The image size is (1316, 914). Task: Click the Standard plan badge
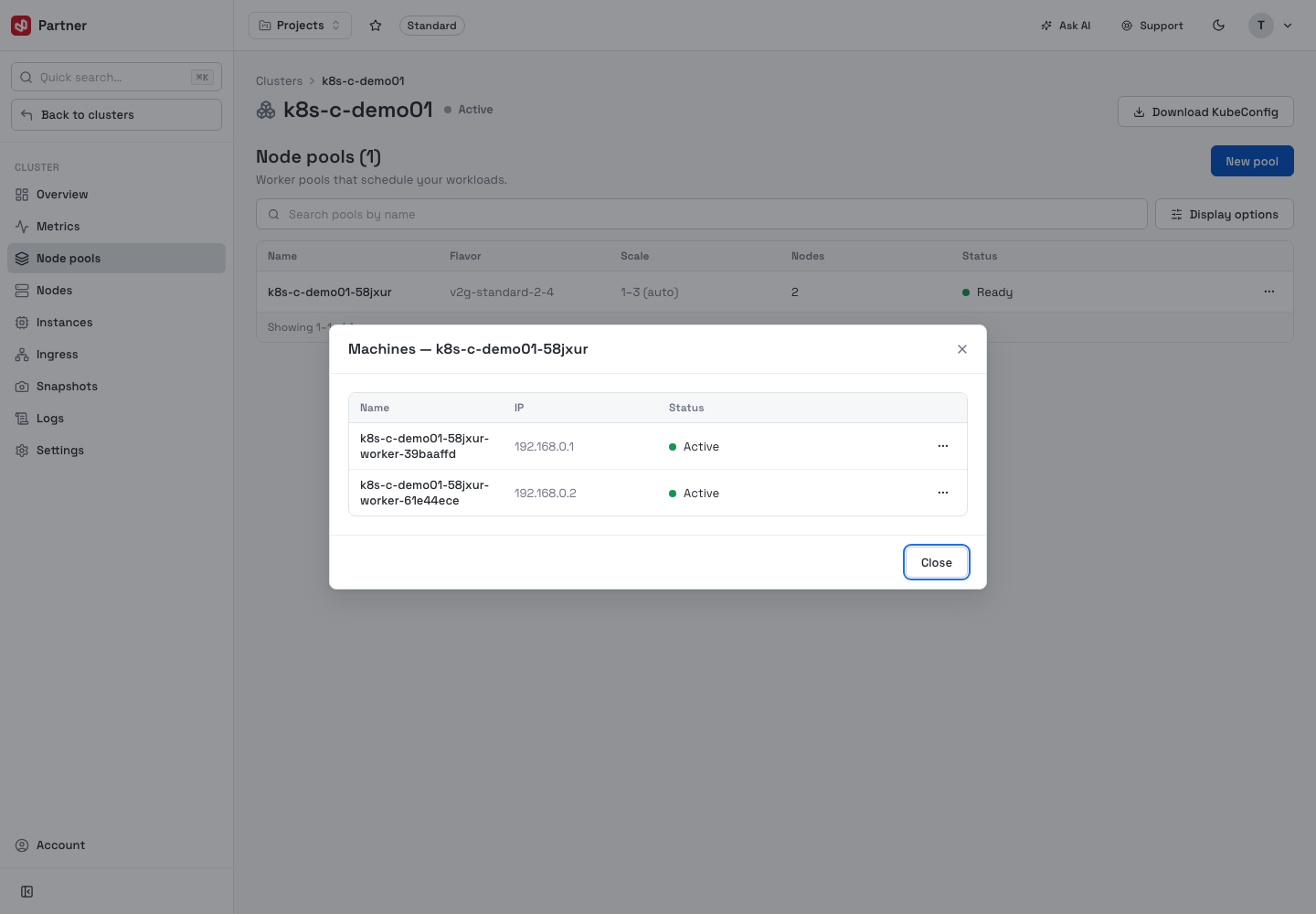click(431, 26)
